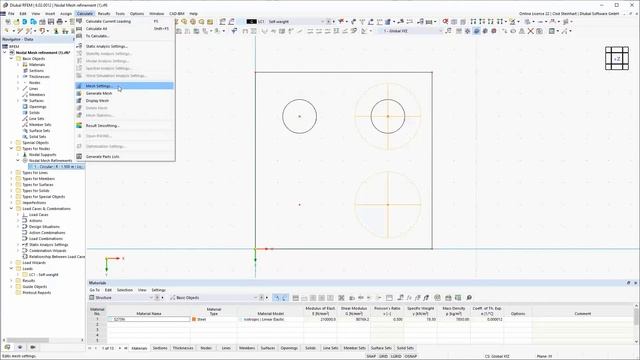Expand the Results folder in navigator

11,280
